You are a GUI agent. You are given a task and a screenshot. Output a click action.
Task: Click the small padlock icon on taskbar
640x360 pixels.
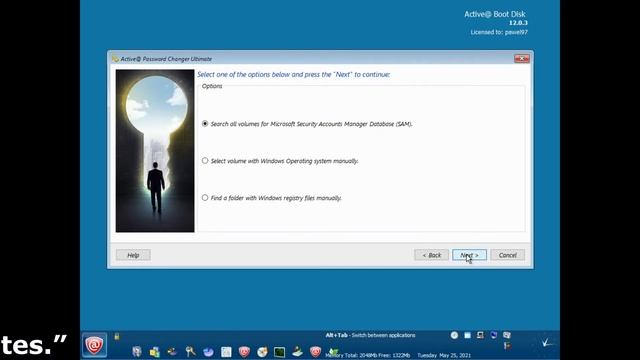(117, 336)
